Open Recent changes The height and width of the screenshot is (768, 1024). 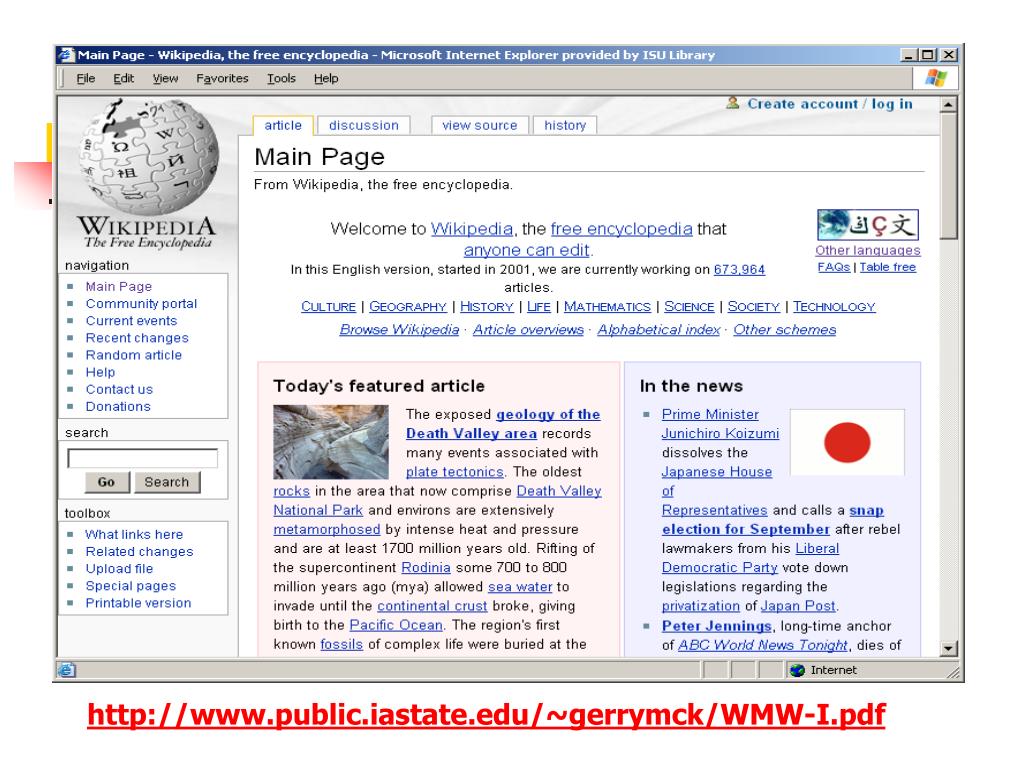click(x=137, y=338)
